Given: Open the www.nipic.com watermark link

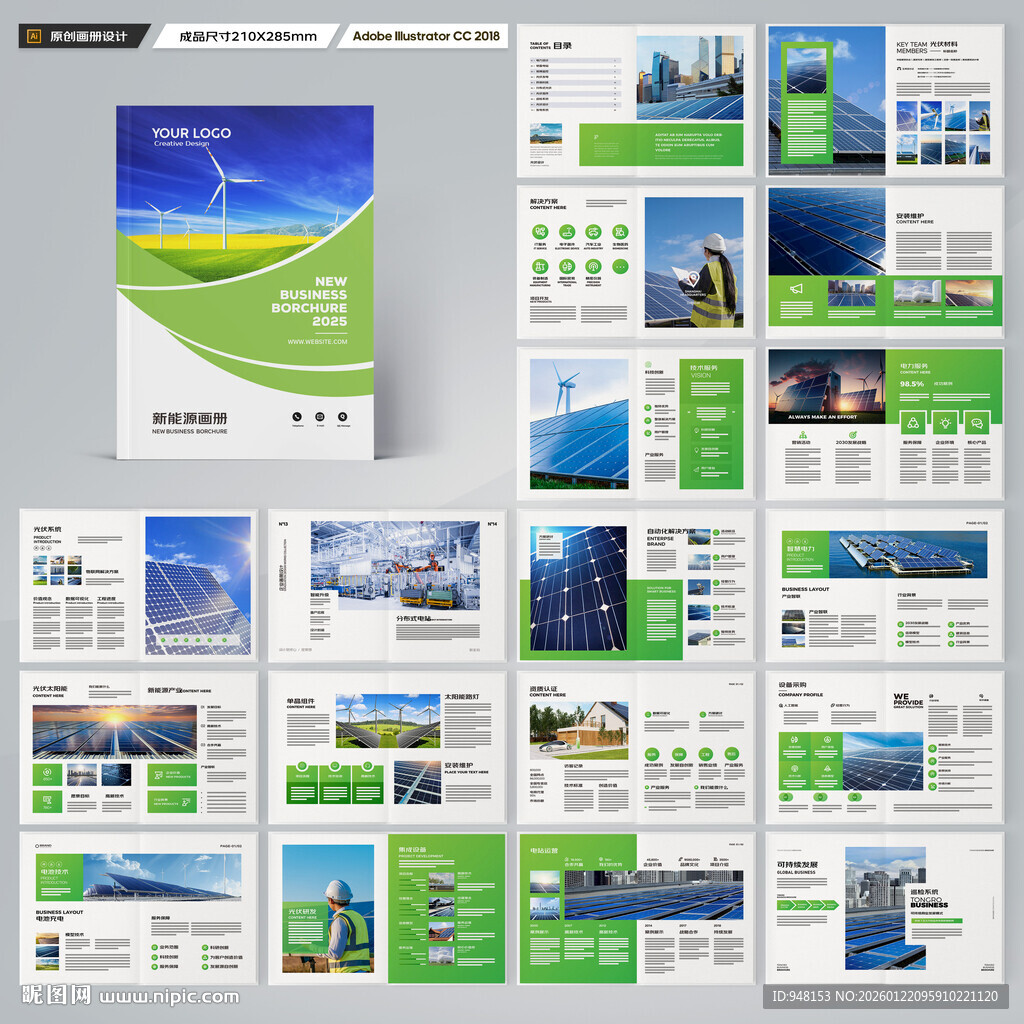Looking at the screenshot, I should [x=169, y=997].
